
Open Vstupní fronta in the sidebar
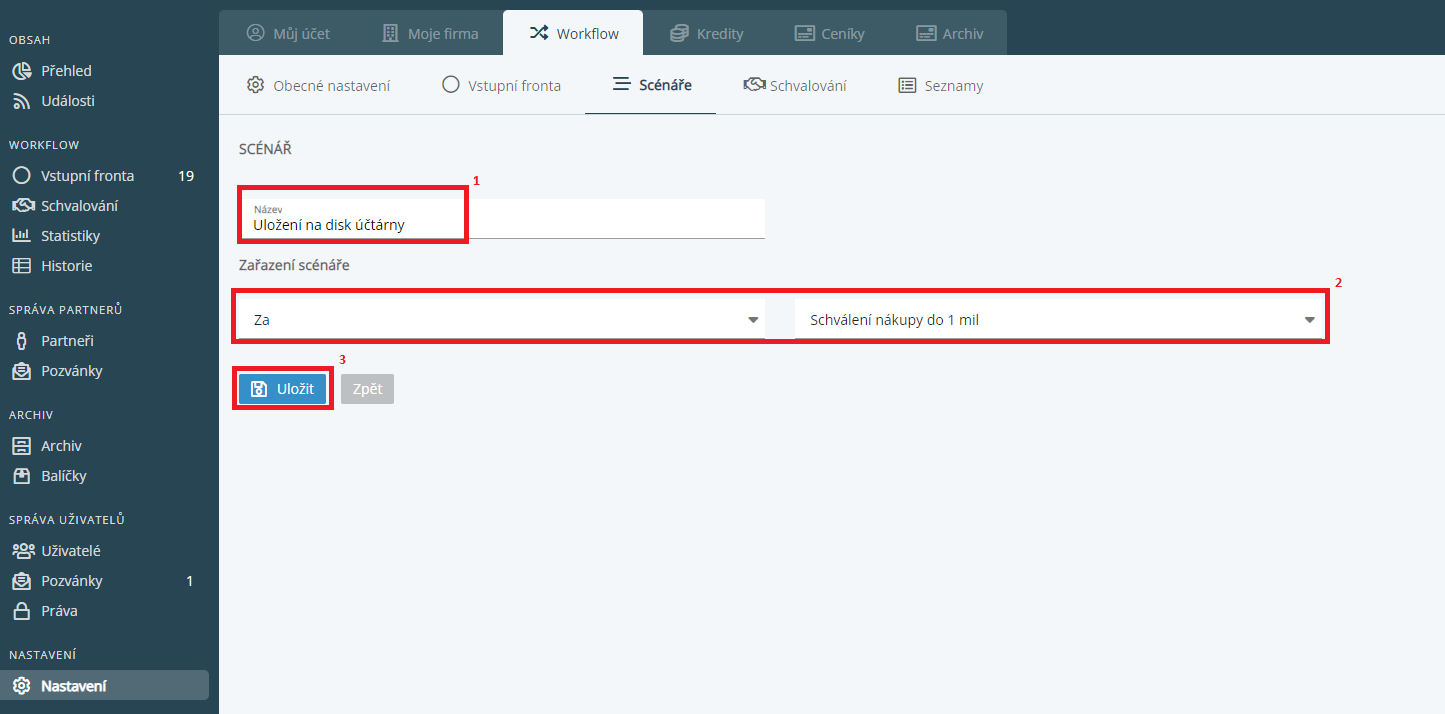(x=87, y=176)
